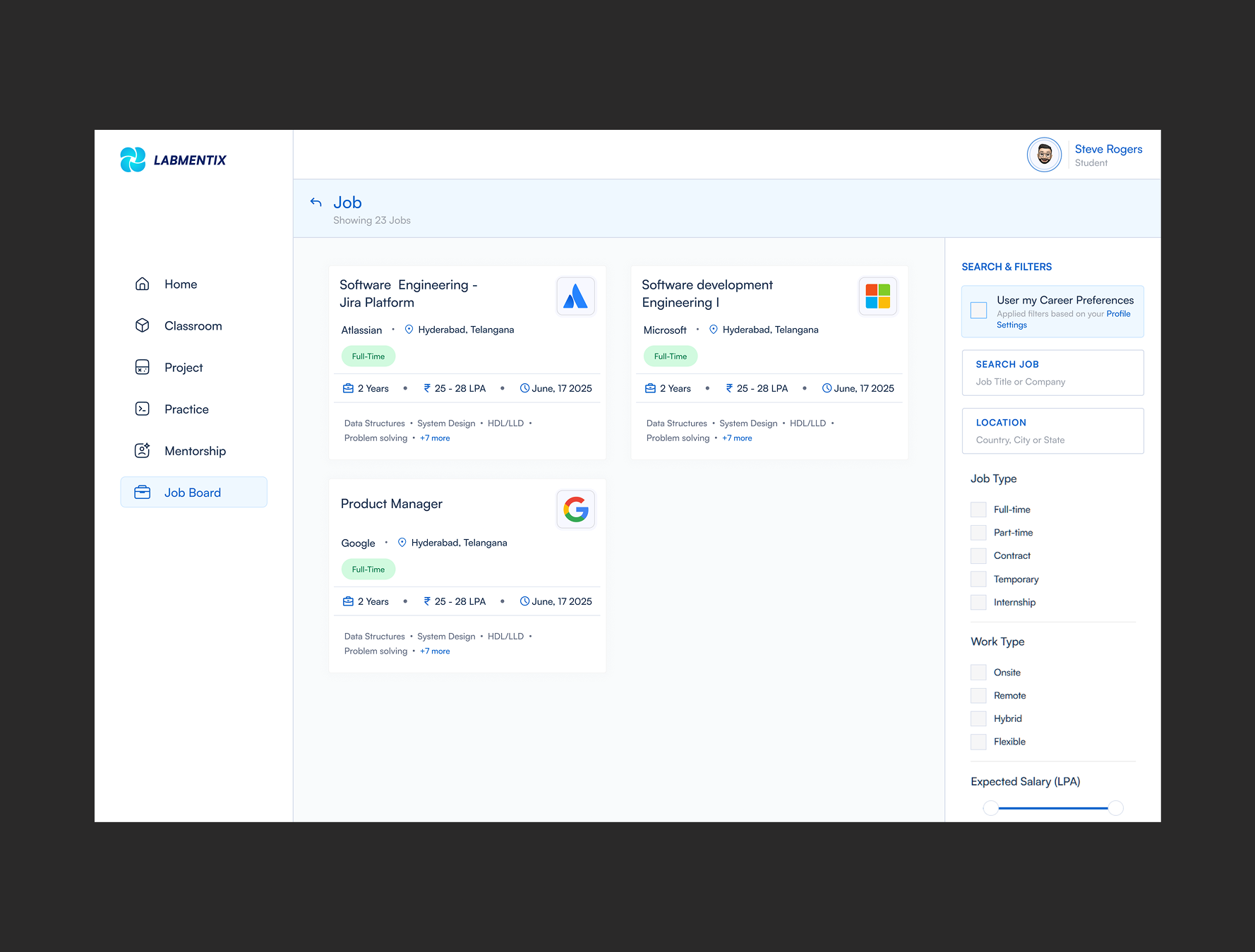Tick the Contract checkbox

(x=978, y=555)
